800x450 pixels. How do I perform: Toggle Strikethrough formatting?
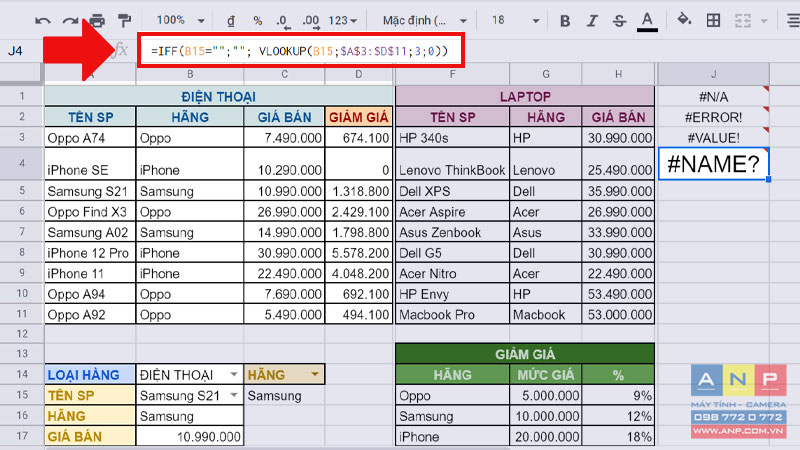(619, 21)
